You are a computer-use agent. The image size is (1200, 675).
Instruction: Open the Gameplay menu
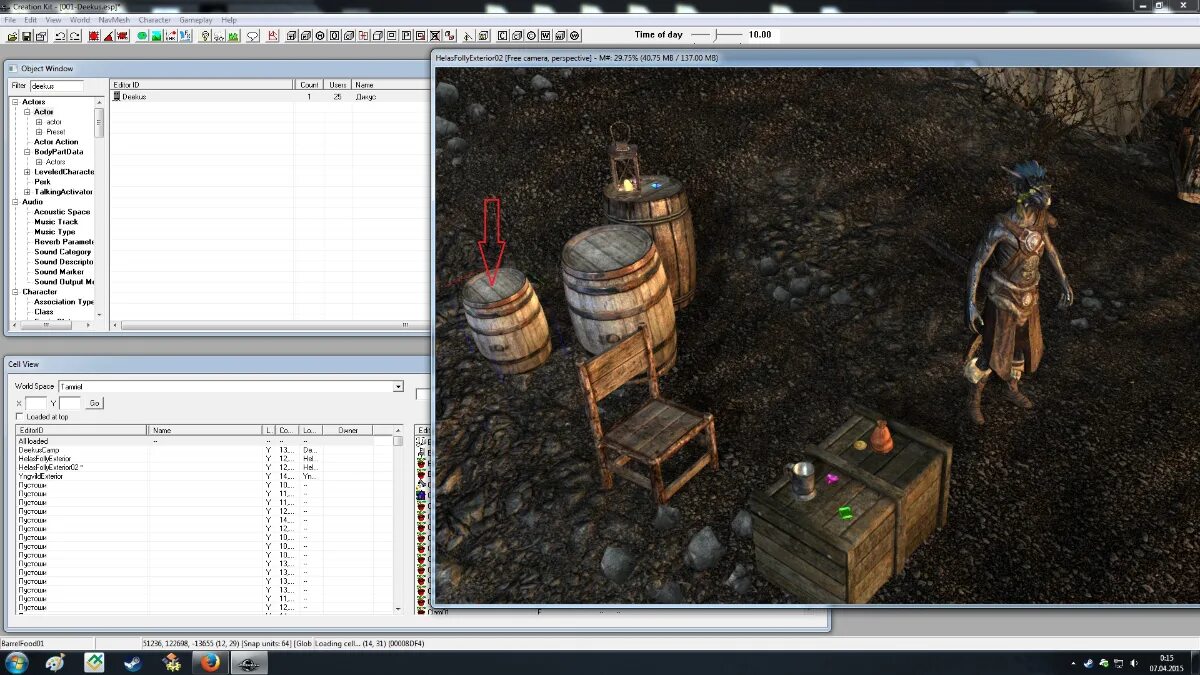point(196,20)
